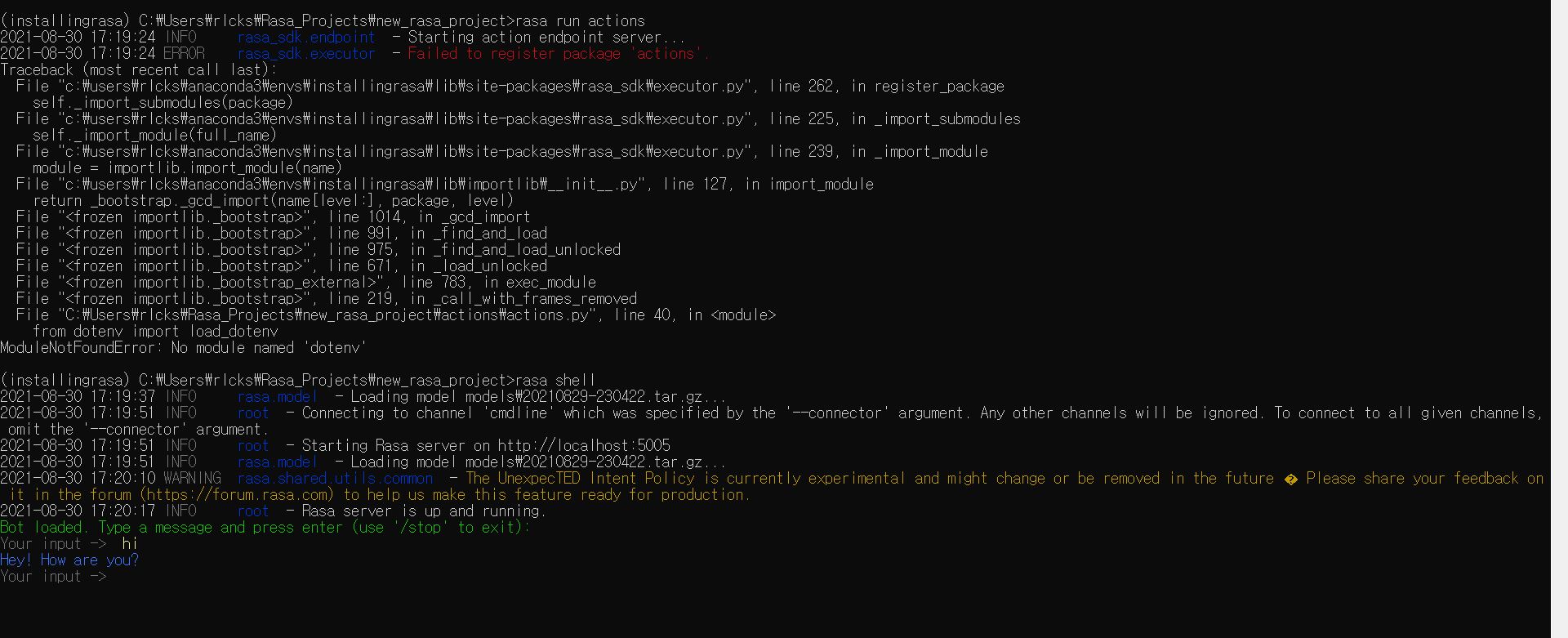Click the 'Hey! How are you?' bot reply

69,560
